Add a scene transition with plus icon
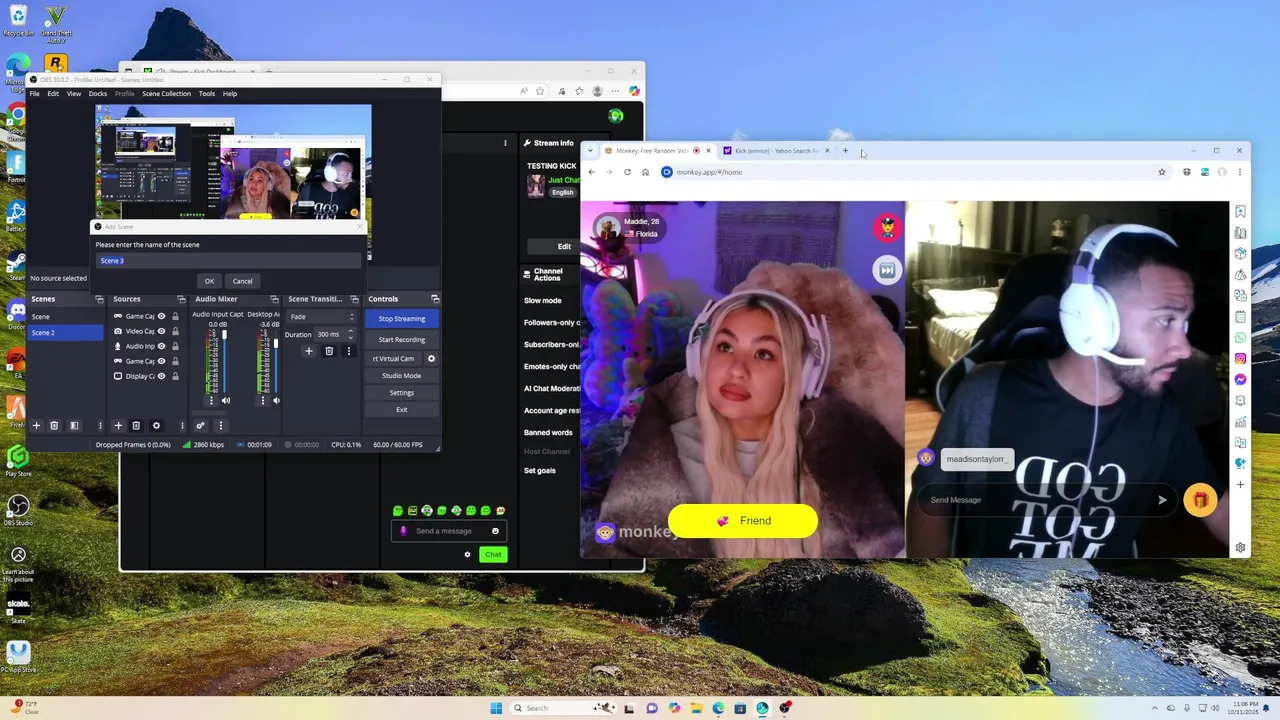 coord(308,351)
